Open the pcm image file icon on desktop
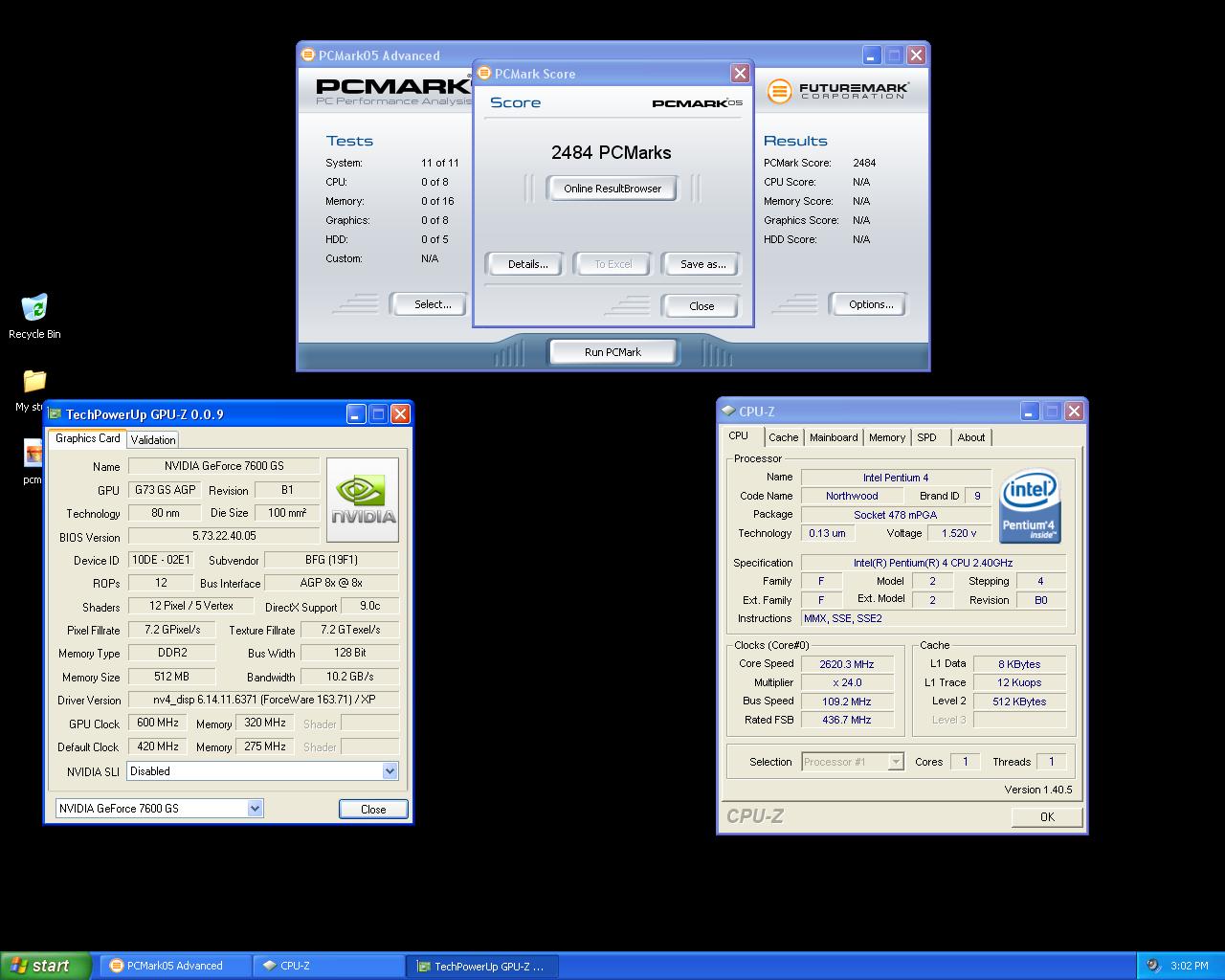The width and height of the screenshot is (1225, 980). [33, 454]
